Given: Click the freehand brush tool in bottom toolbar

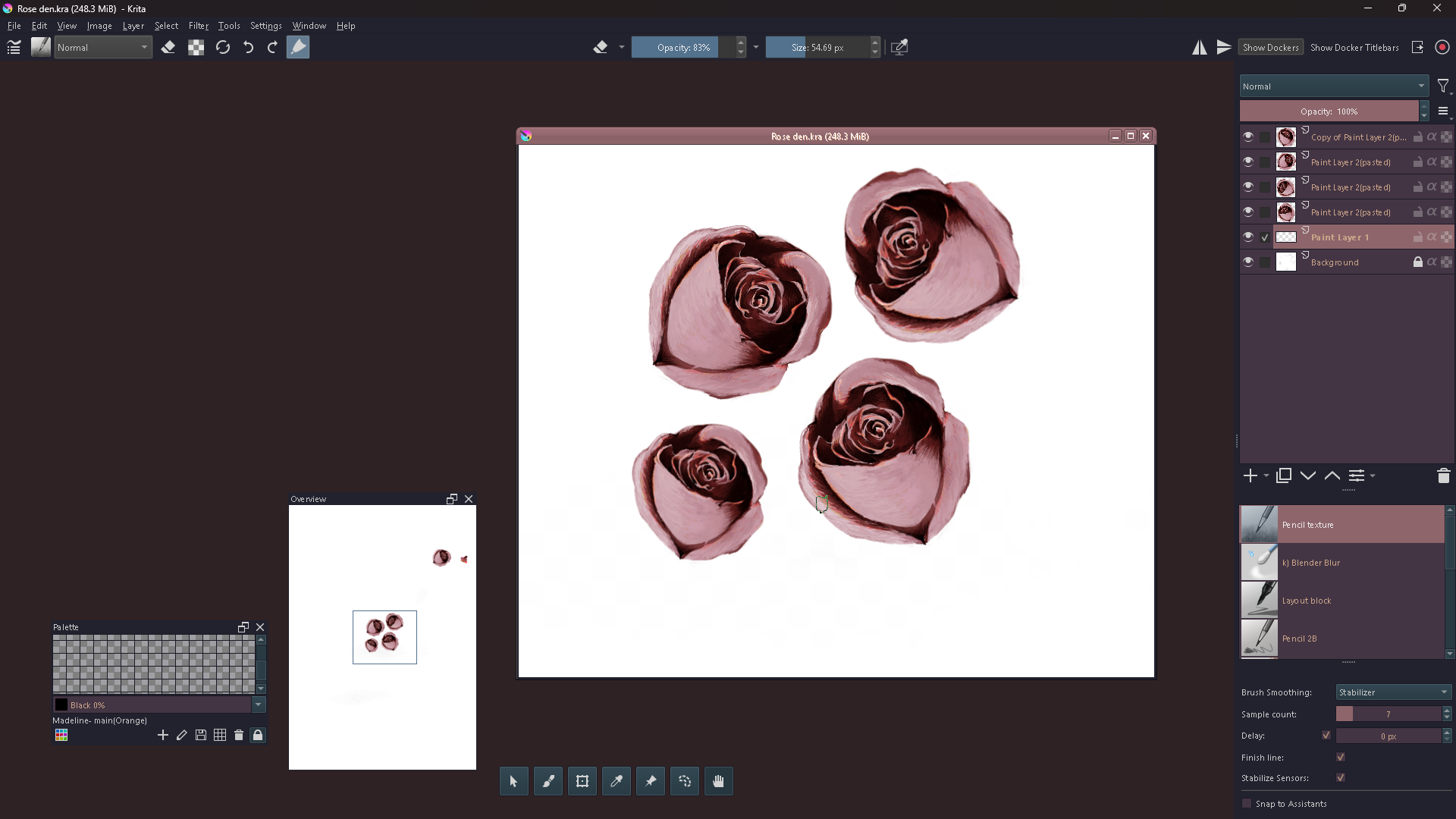Looking at the screenshot, I should [x=548, y=781].
